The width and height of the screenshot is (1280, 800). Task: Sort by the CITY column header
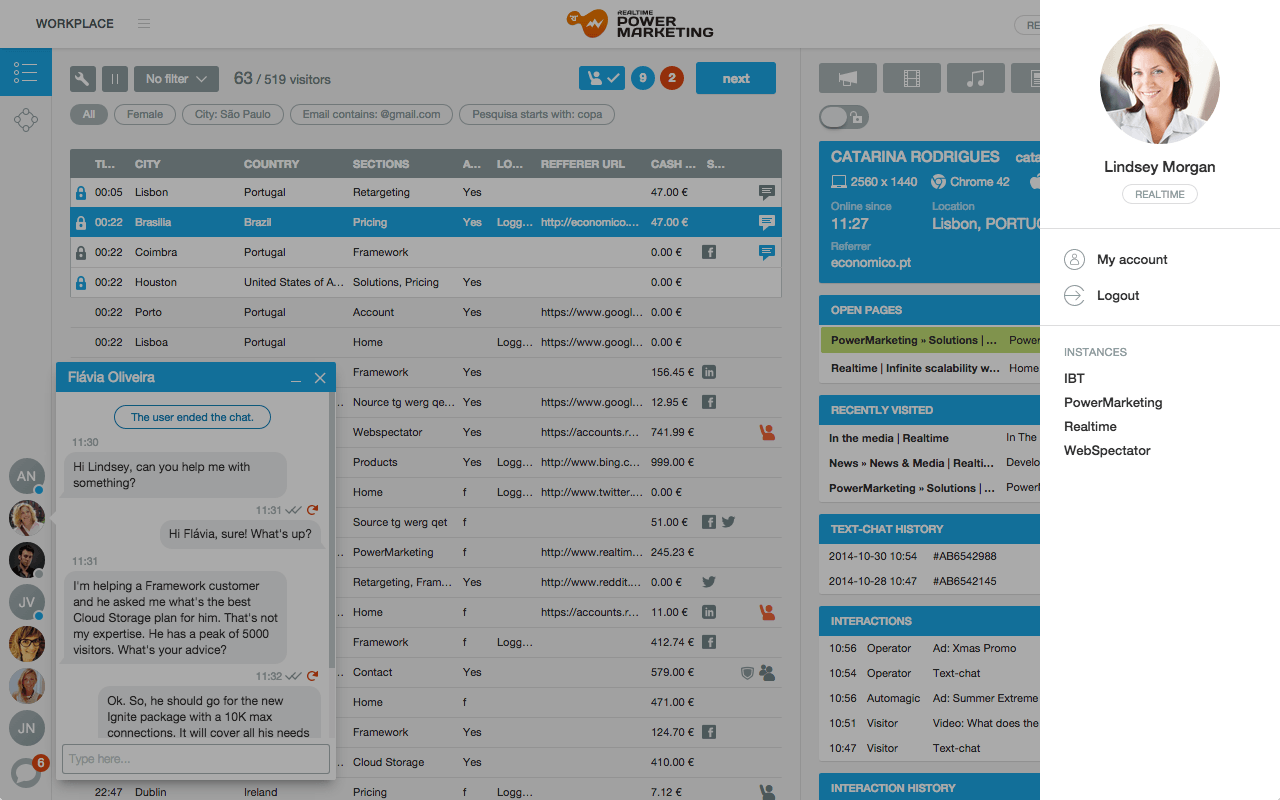coord(148,164)
